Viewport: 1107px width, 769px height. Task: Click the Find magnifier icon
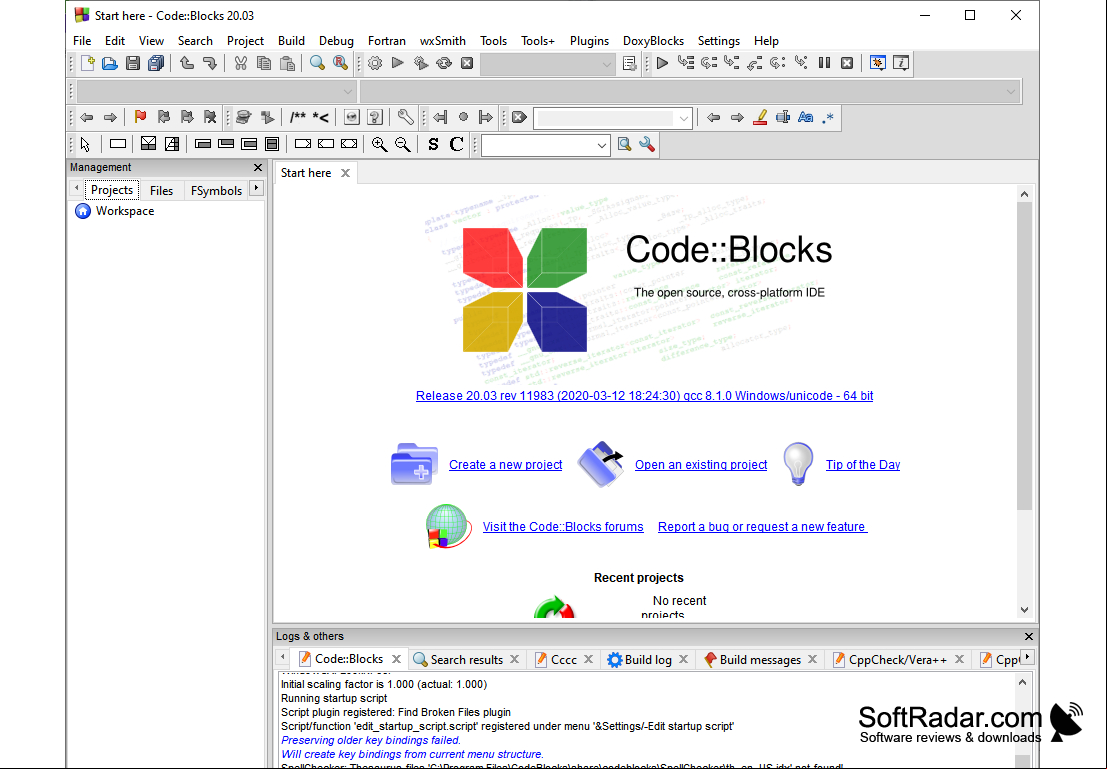coord(317,64)
